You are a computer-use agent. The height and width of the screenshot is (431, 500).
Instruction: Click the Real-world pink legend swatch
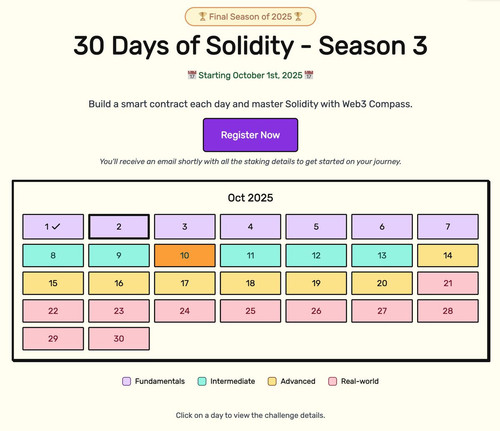coord(333,381)
